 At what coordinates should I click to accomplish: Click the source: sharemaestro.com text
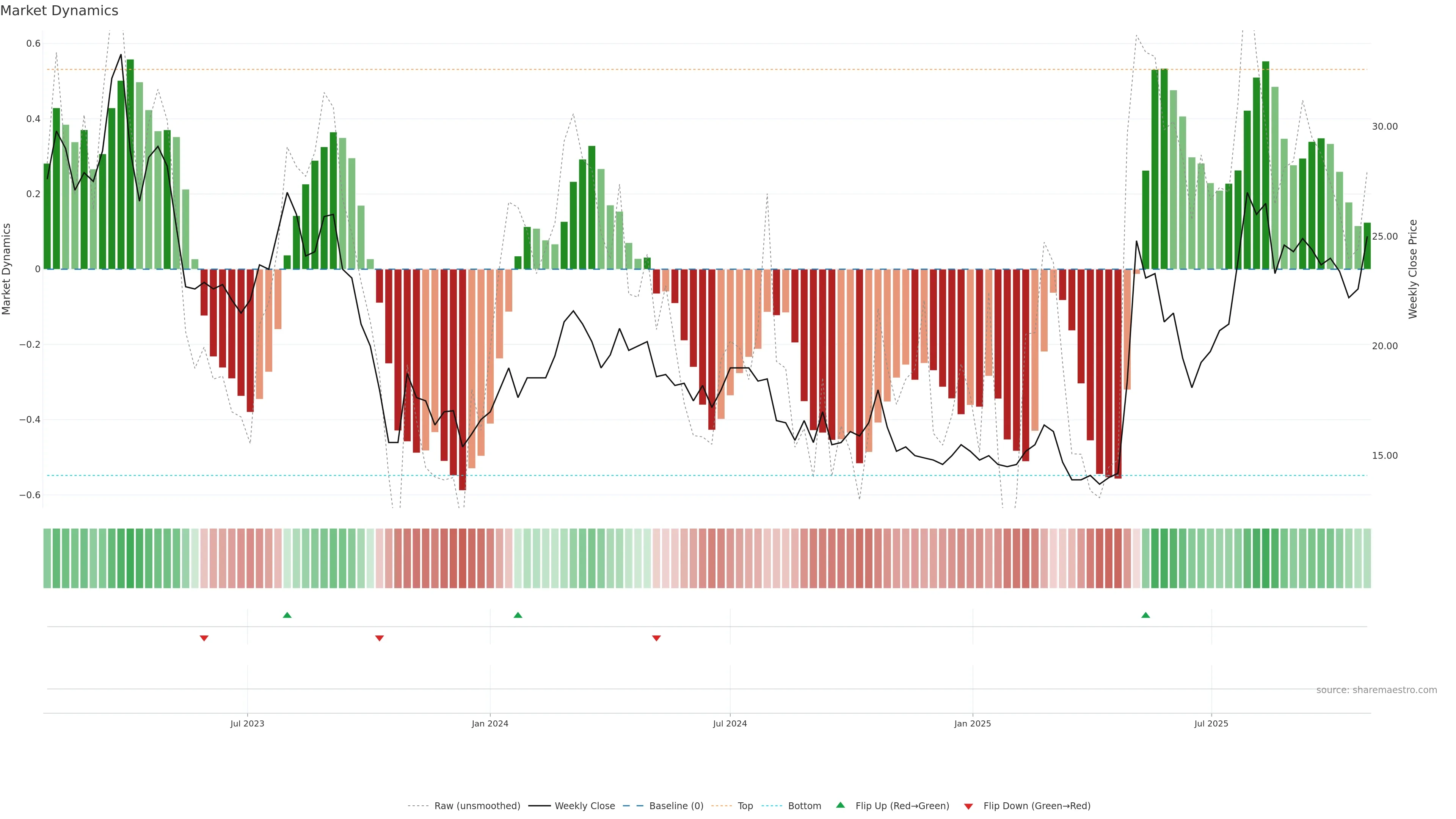coord(1376,690)
